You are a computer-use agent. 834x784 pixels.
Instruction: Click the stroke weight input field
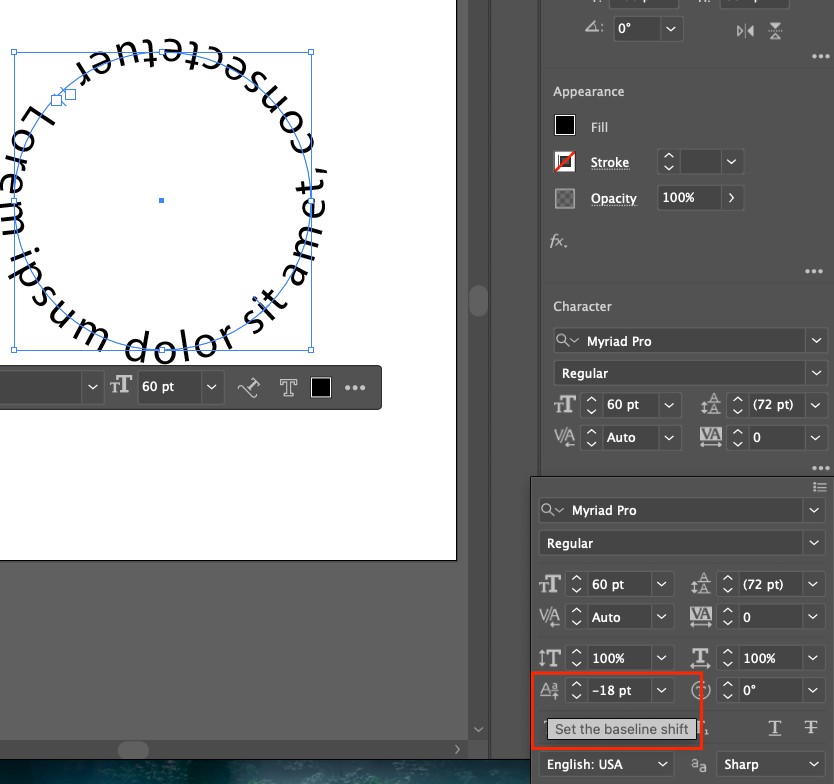(700, 162)
